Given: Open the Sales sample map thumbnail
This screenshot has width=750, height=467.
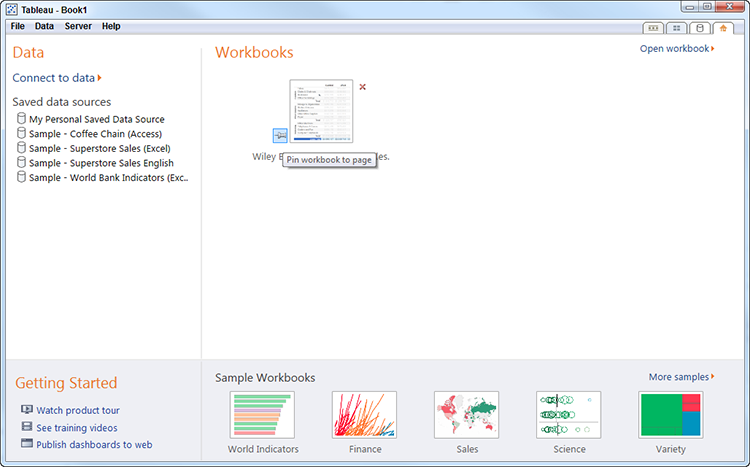Looking at the screenshot, I should pyautogui.click(x=466, y=415).
